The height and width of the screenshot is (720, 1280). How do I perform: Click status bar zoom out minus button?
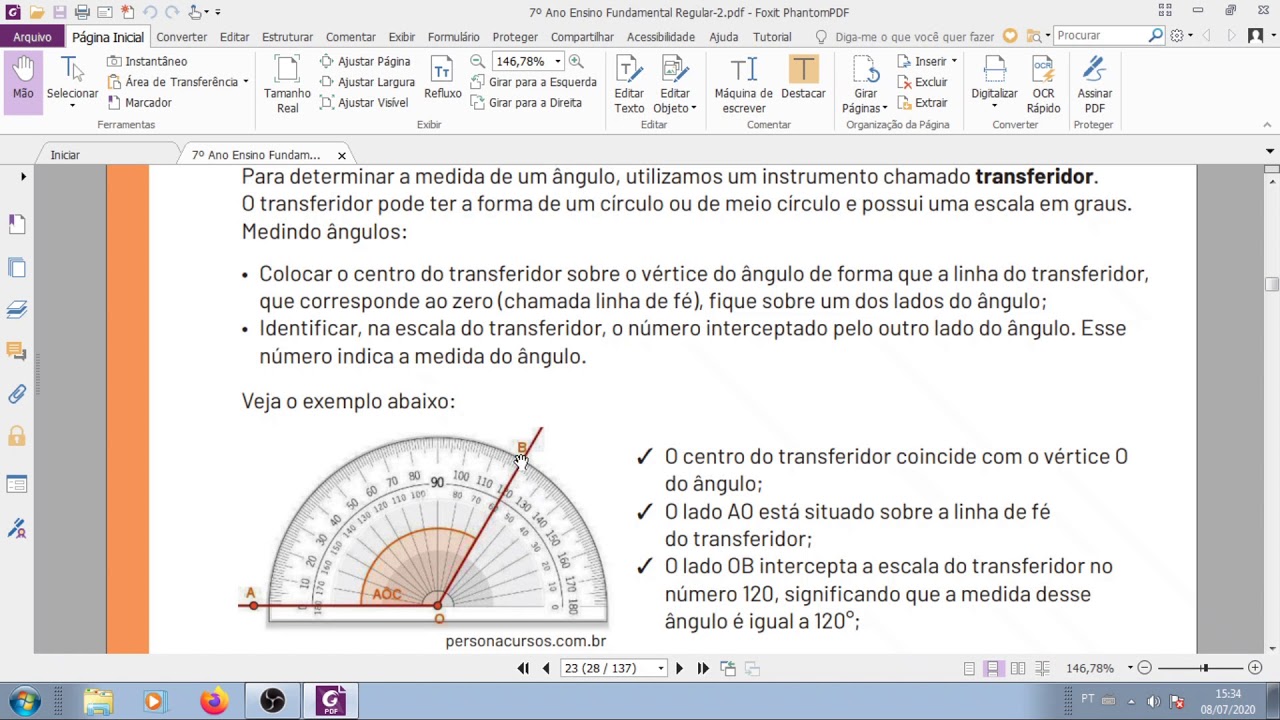[x=1145, y=668]
